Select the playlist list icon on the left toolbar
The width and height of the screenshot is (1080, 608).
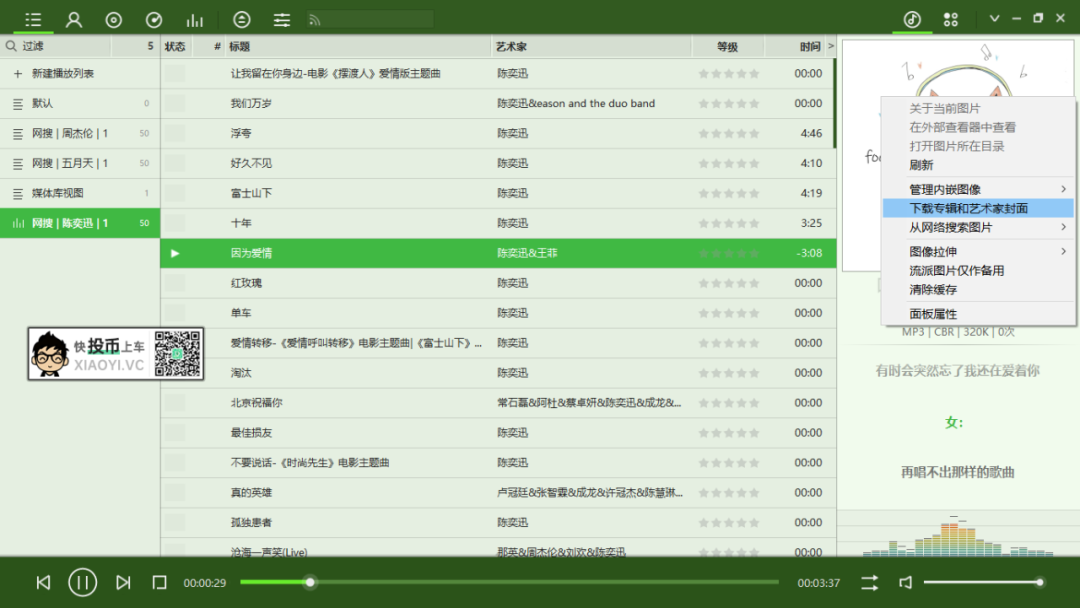[x=33, y=18]
